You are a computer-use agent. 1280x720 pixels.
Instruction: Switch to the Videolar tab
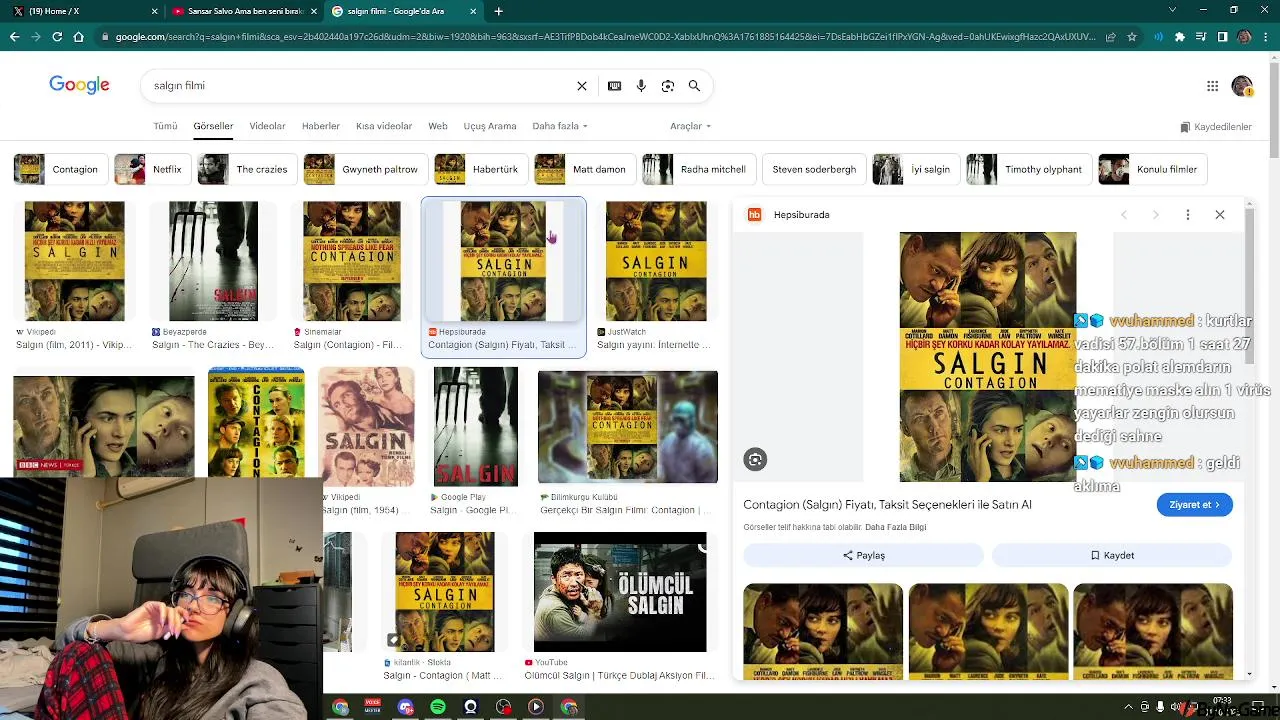point(267,126)
